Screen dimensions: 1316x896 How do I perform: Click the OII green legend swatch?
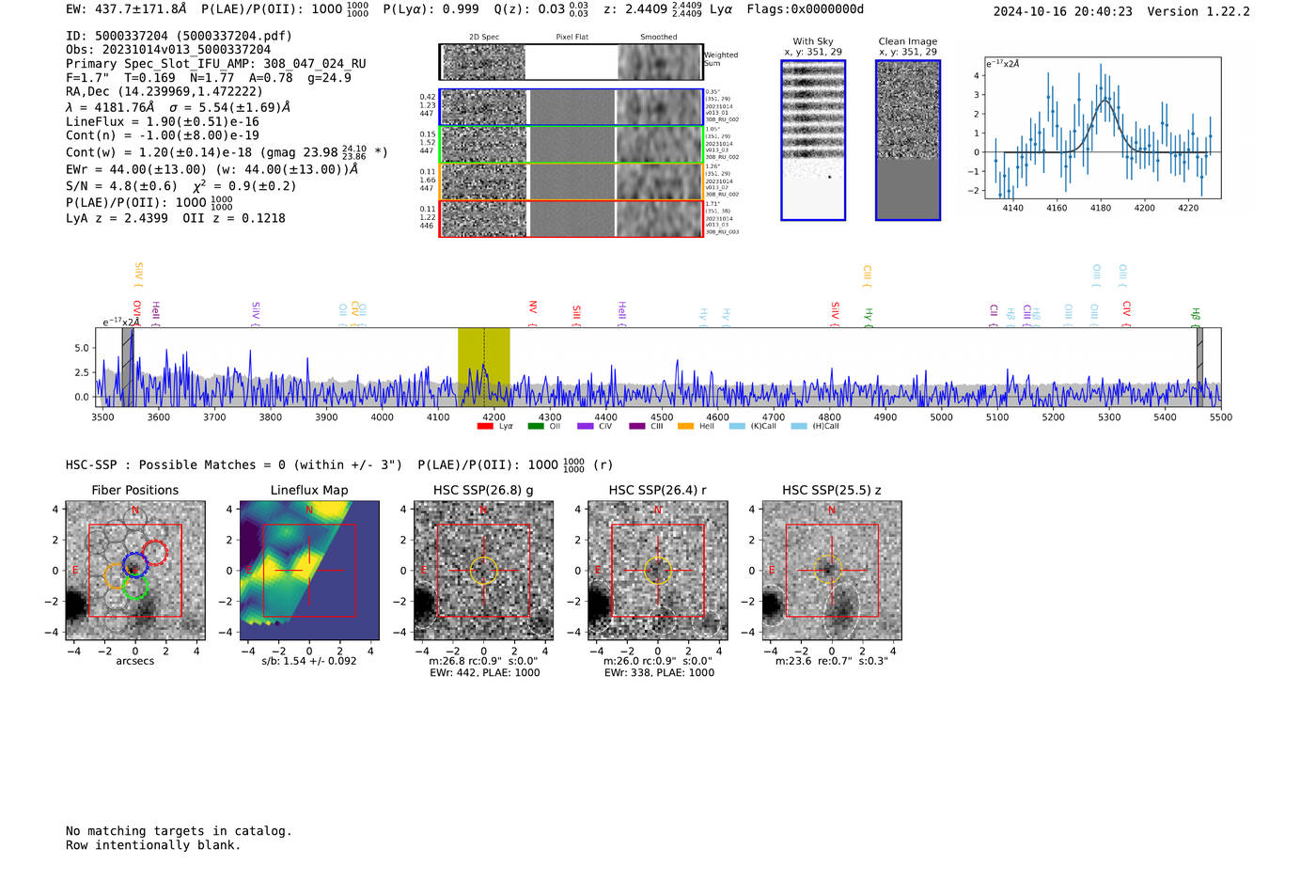536,427
